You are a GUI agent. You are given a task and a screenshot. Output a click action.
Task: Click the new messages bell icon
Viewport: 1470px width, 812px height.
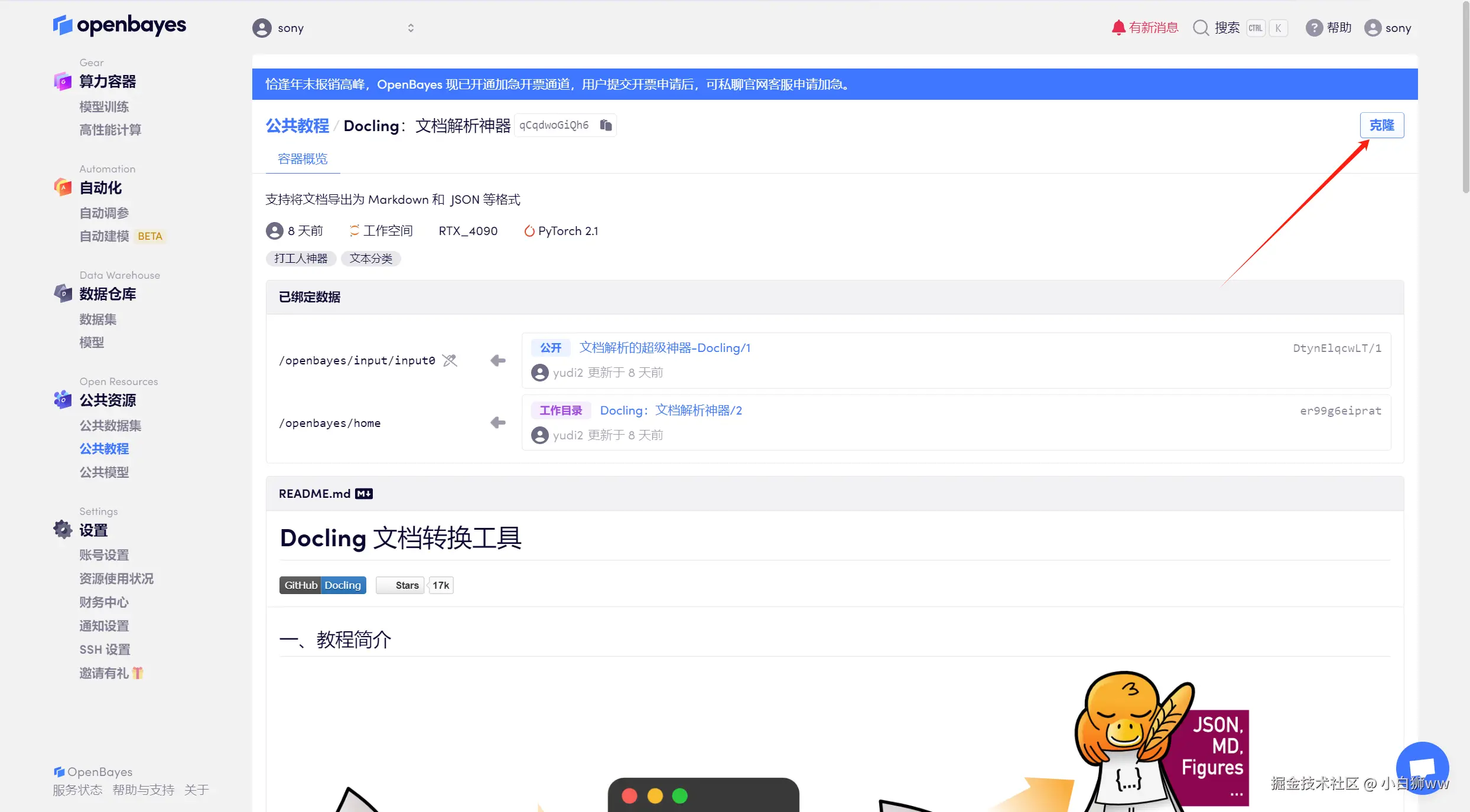tap(1118, 28)
